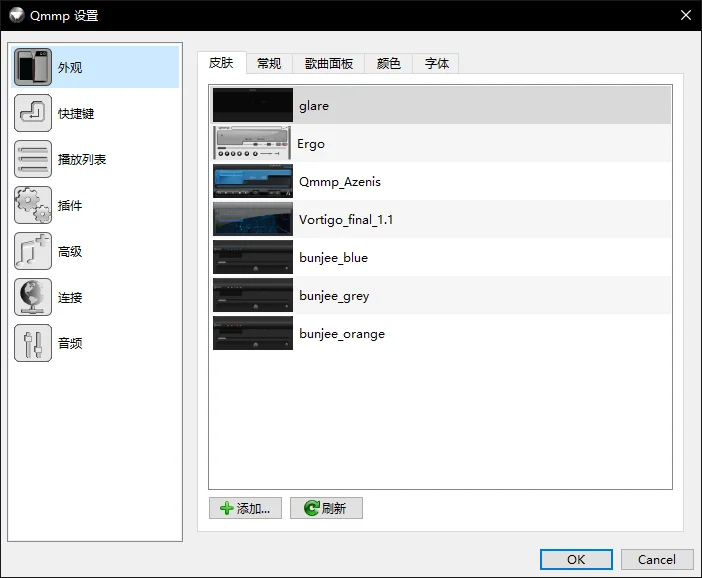This screenshot has width=702, height=578.
Task: Click the Qmmp_Azenis skin name
Action: (340, 182)
